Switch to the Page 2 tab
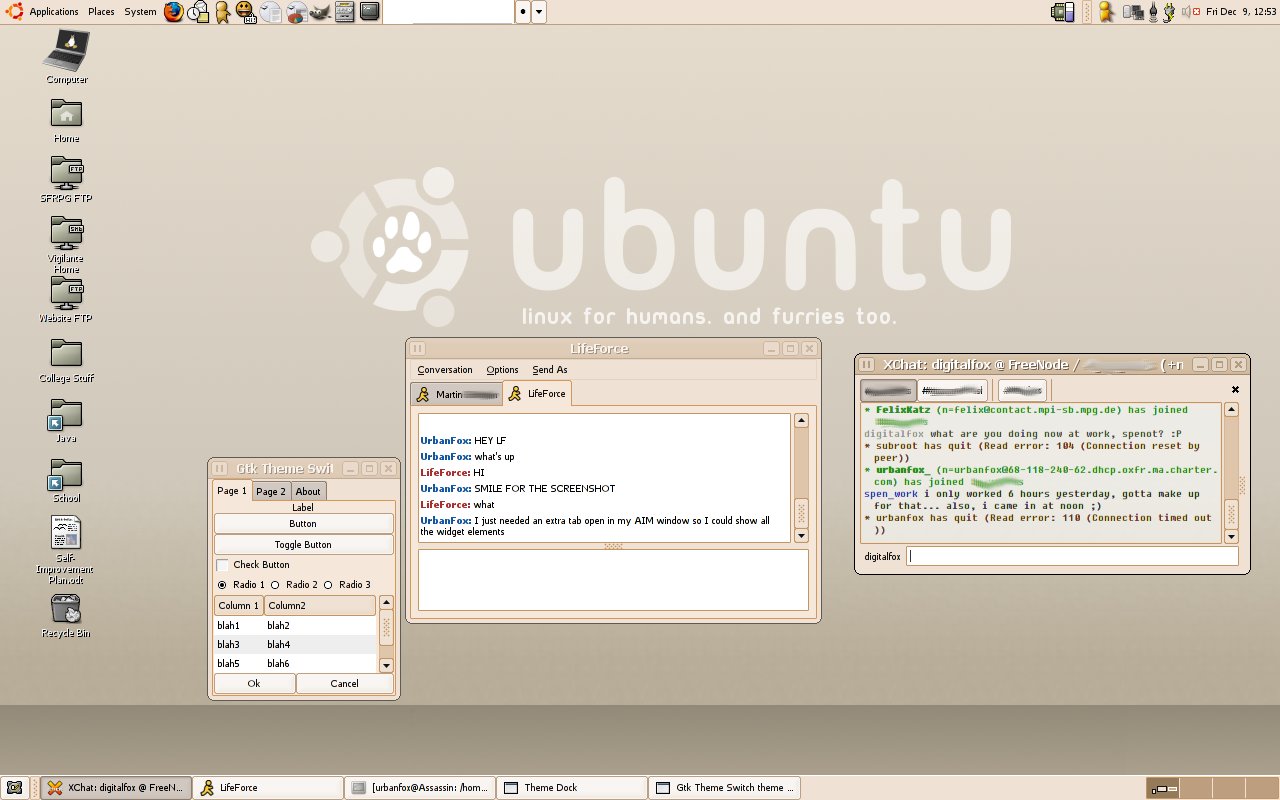Viewport: 1280px width, 800px height. [271, 491]
